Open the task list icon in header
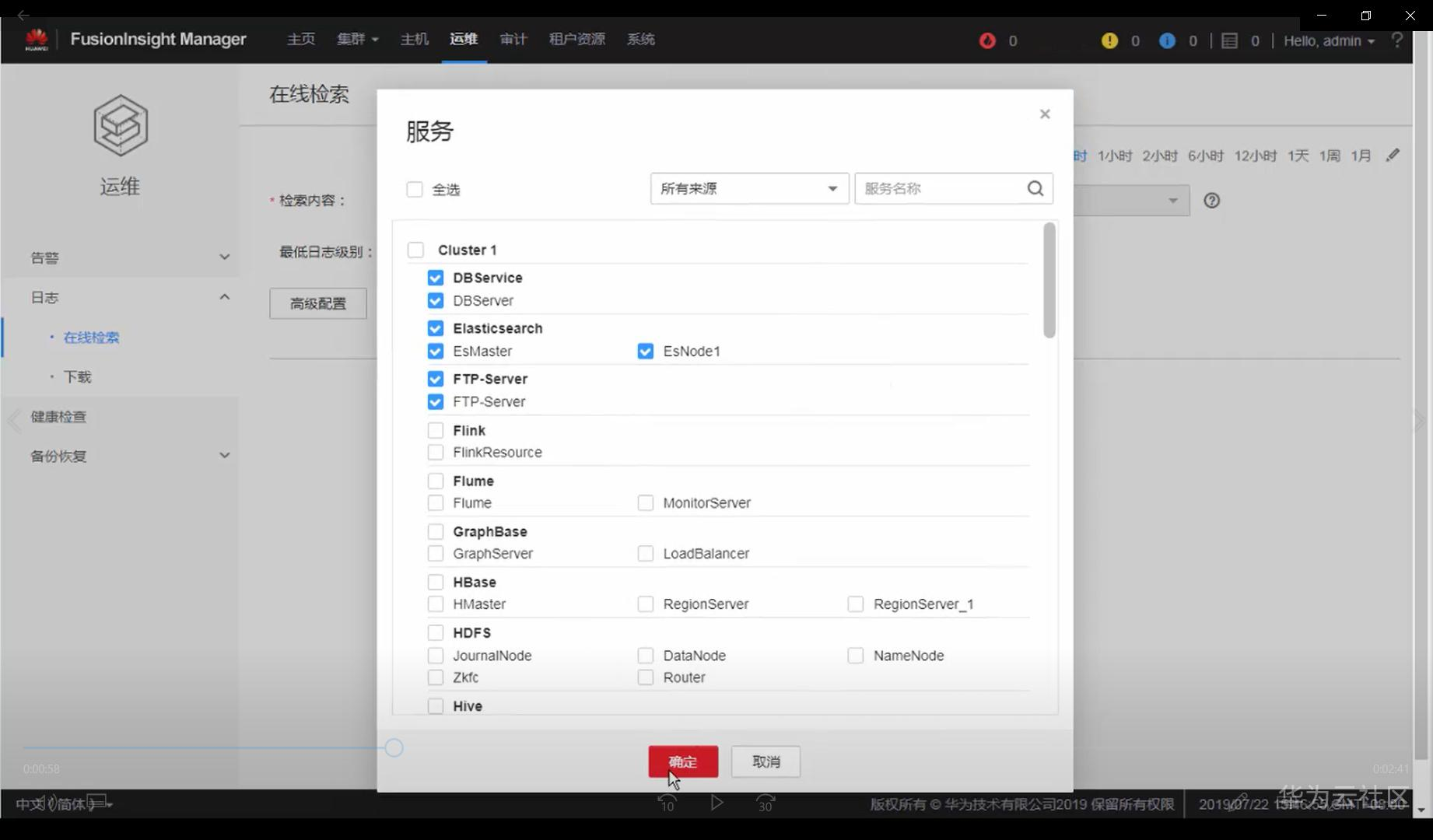 coord(1229,40)
